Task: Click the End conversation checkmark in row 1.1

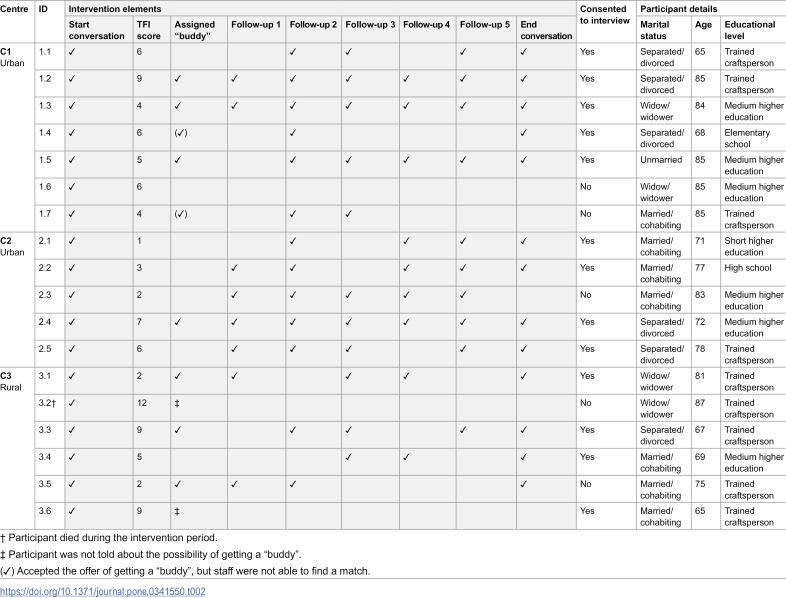Action: (524, 52)
